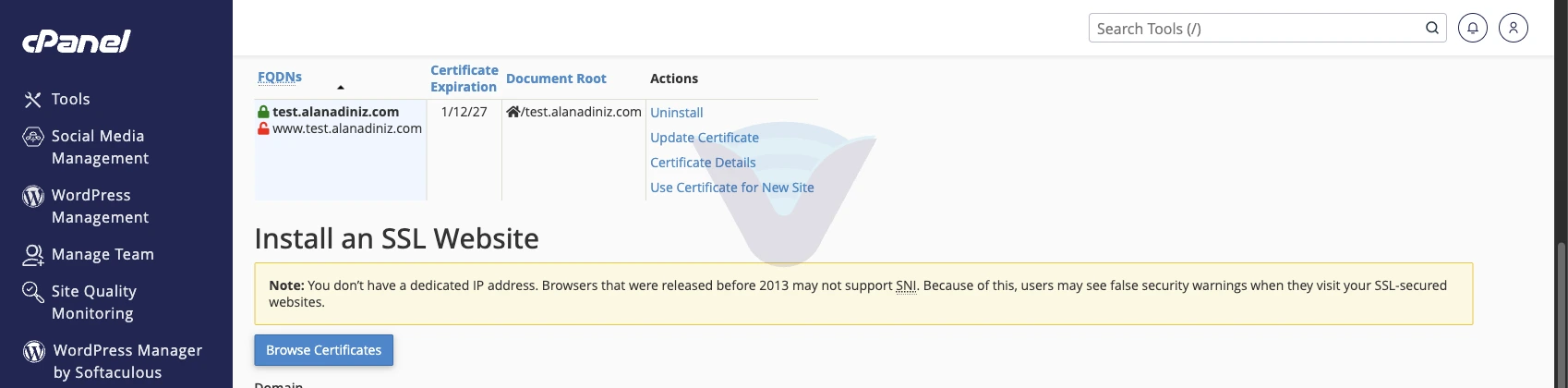Click Use Certificate for New Site
The image size is (1568, 388).
tap(732, 188)
